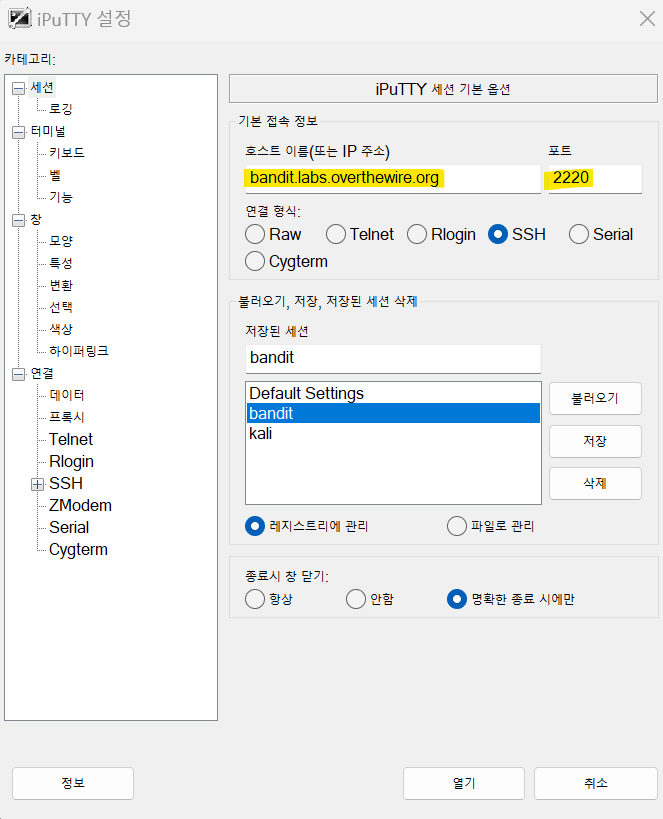Open the 하이퍼링크 settings page

click(x=80, y=351)
